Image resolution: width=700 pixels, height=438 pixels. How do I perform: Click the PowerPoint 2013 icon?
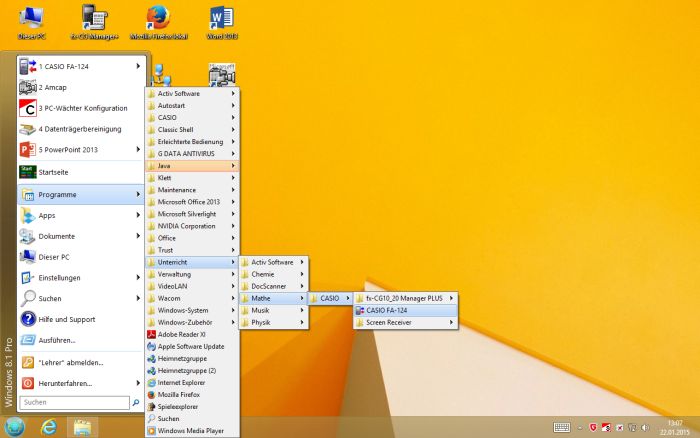point(27,150)
